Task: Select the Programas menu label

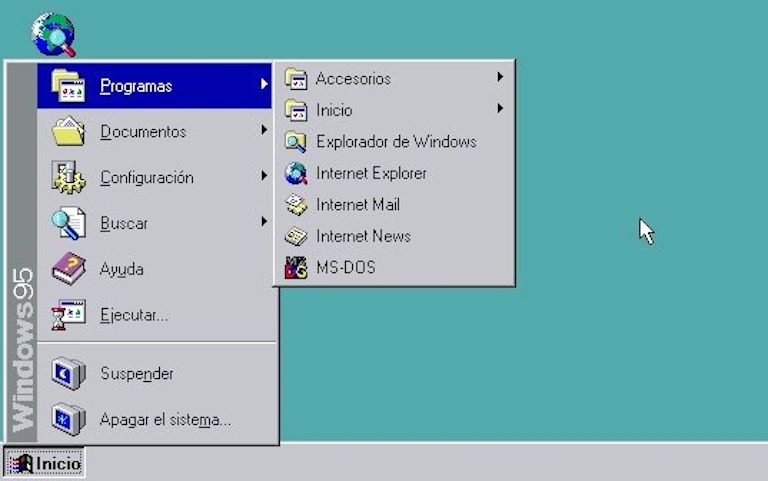Action: pos(136,86)
